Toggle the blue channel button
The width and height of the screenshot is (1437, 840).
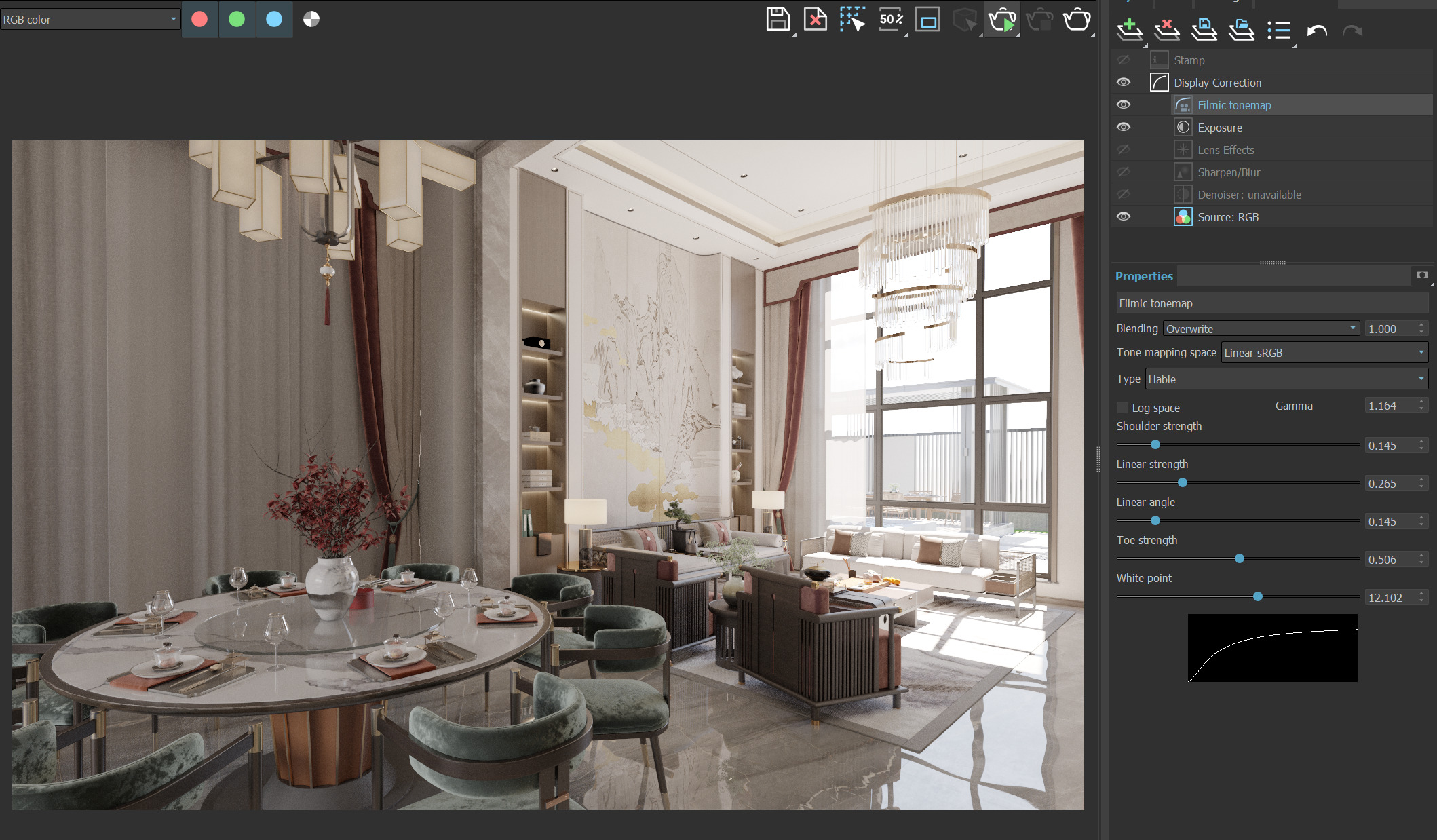(x=274, y=19)
